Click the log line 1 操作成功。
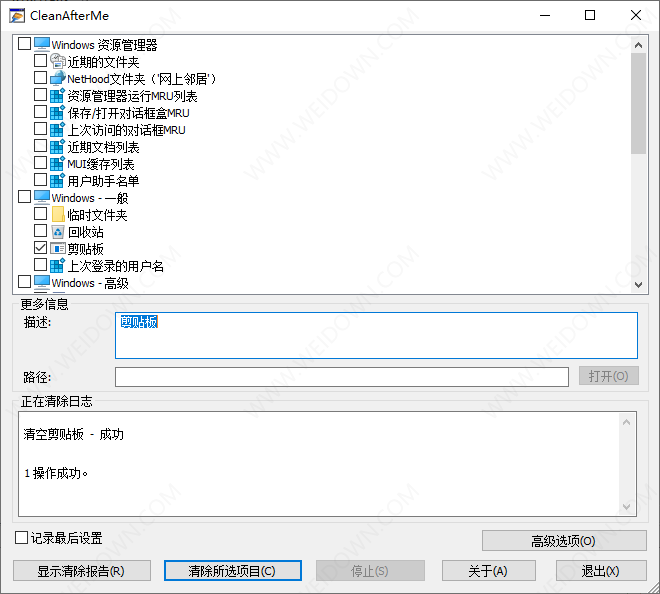The width and height of the screenshot is (660, 594). click(56, 473)
